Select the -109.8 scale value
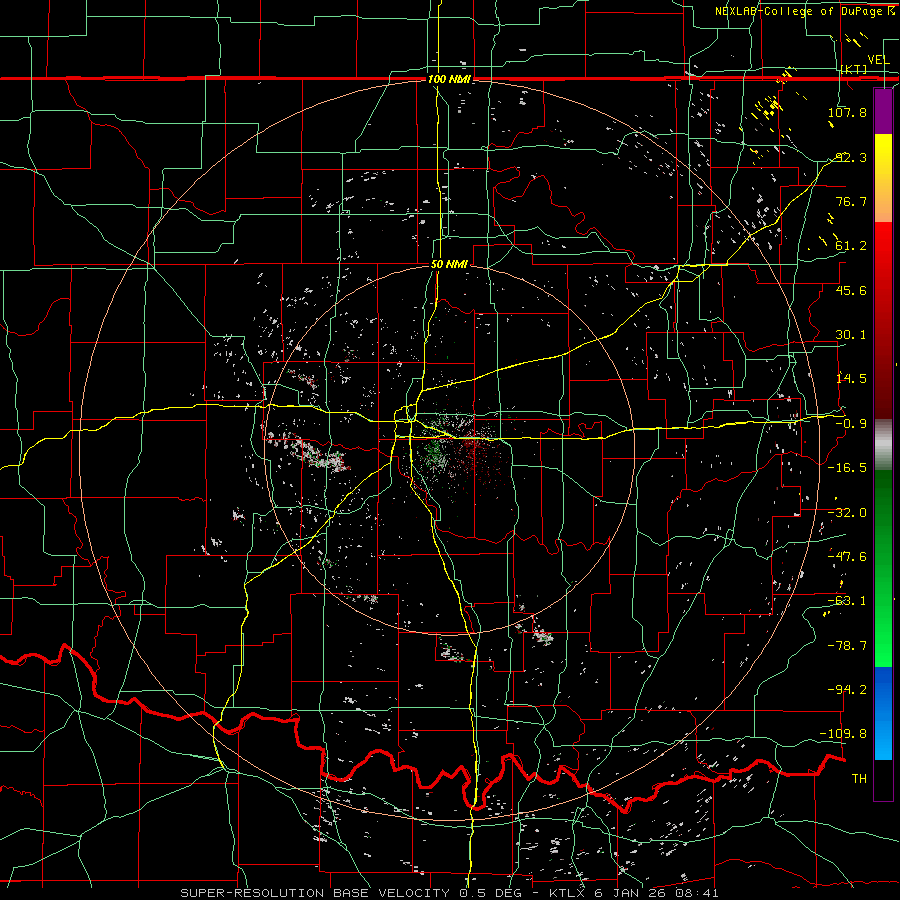 [x=844, y=734]
